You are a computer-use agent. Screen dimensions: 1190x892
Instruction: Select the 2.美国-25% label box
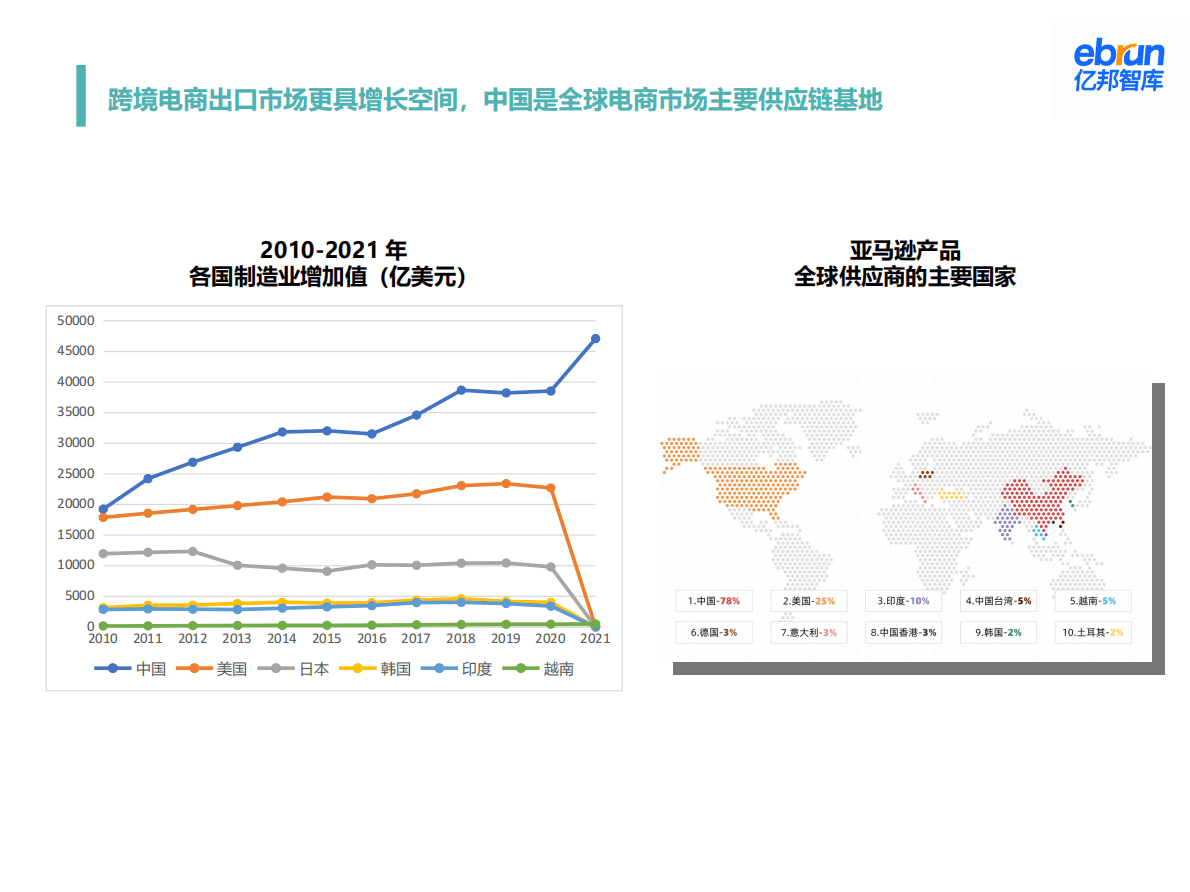(x=808, y=601)
